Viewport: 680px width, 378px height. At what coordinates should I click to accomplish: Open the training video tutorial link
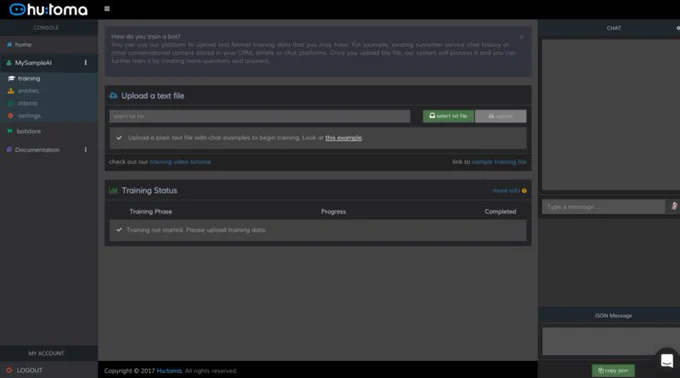180,162
